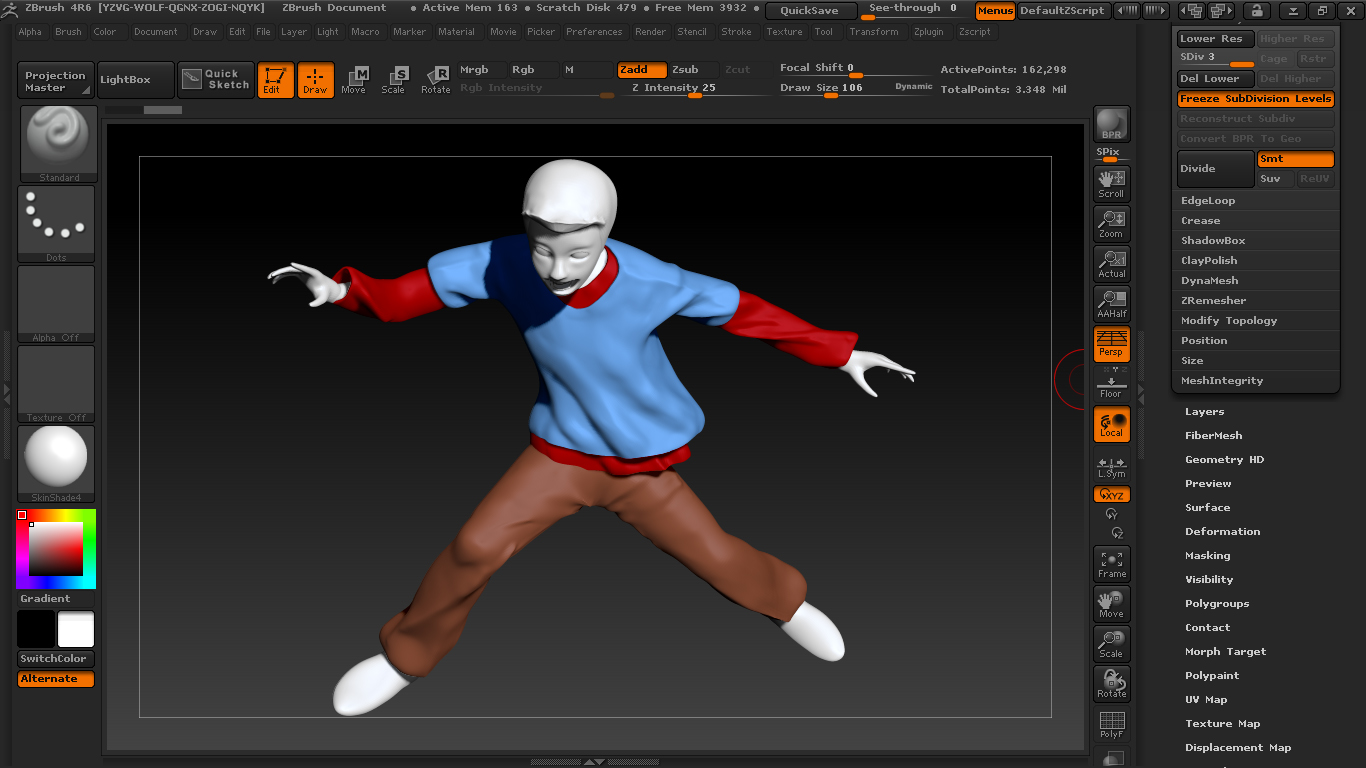Click the BPR render icon
Image resolution: width=1366 pixels, height=768 pixels.
(x=1111, y=124)
